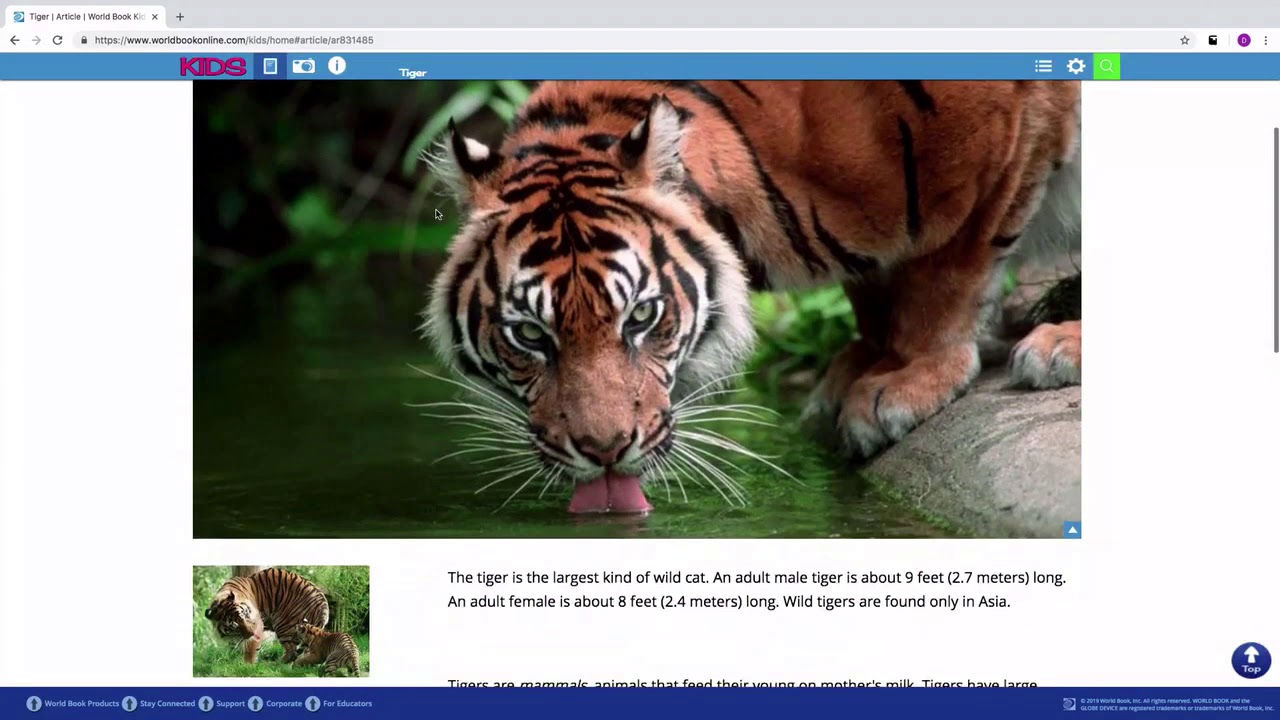Click the KIDS logo in header

[x=212, y=67]
